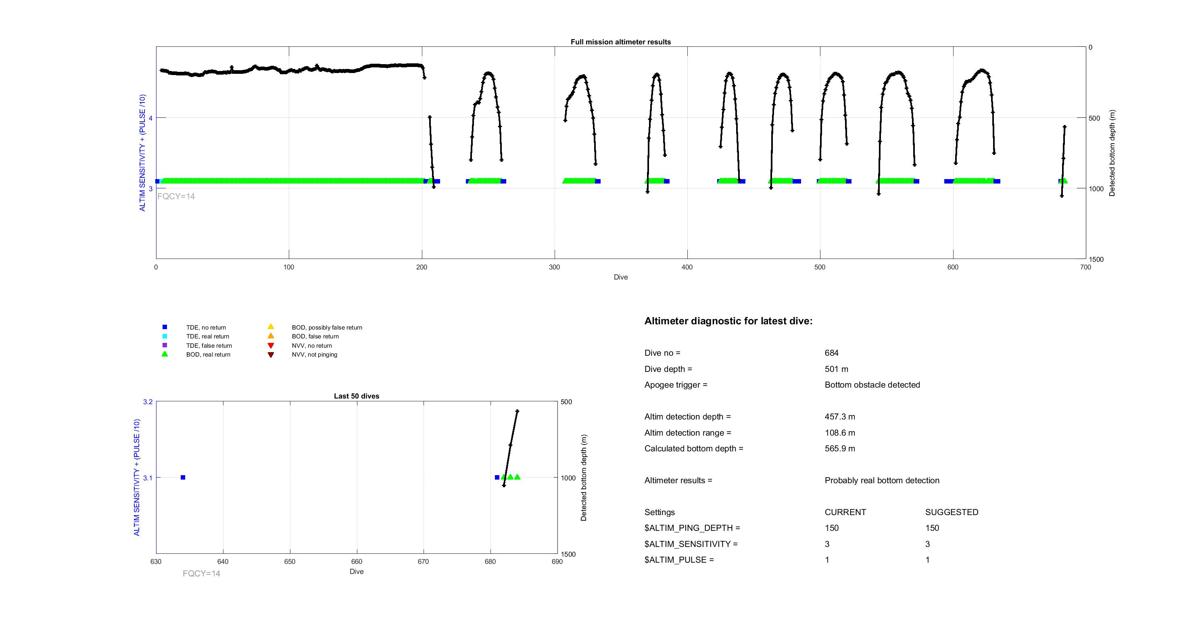Click the 'Altimeter results =' label

click(x=678, y=481)
